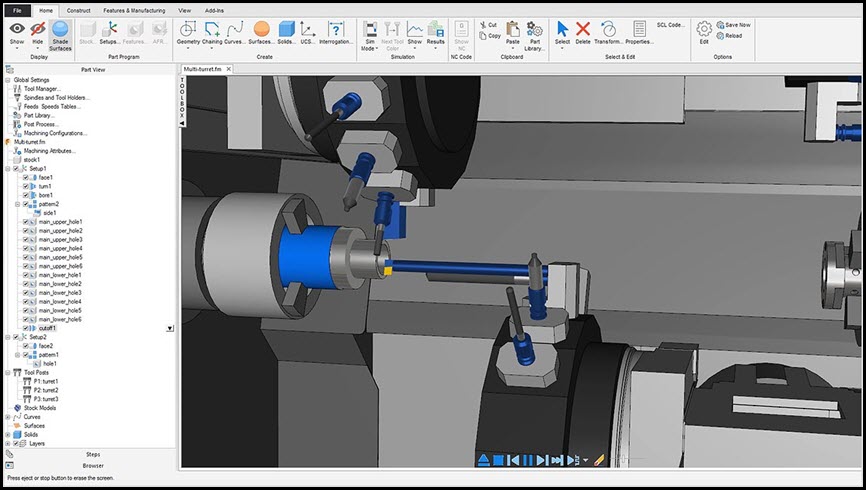
Task: Open the Browser panel
Action: [93, 465]
